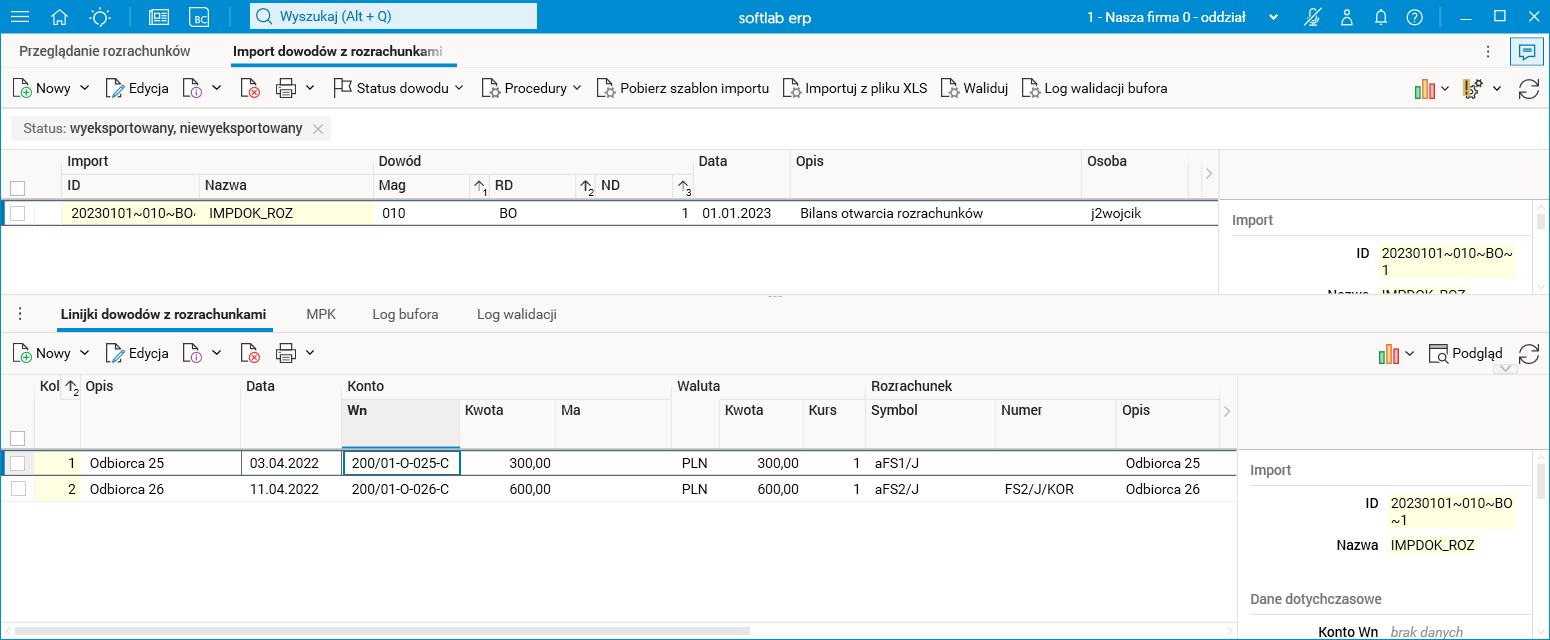Open Procedury dropdown

(x=531, y=88)
